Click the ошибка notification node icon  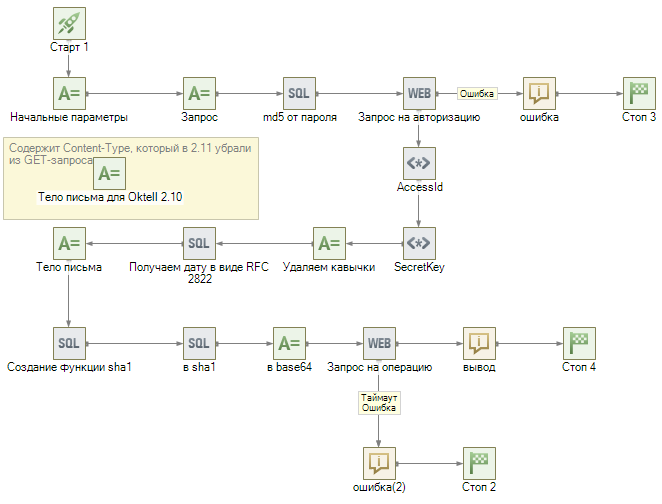point(539,94)
